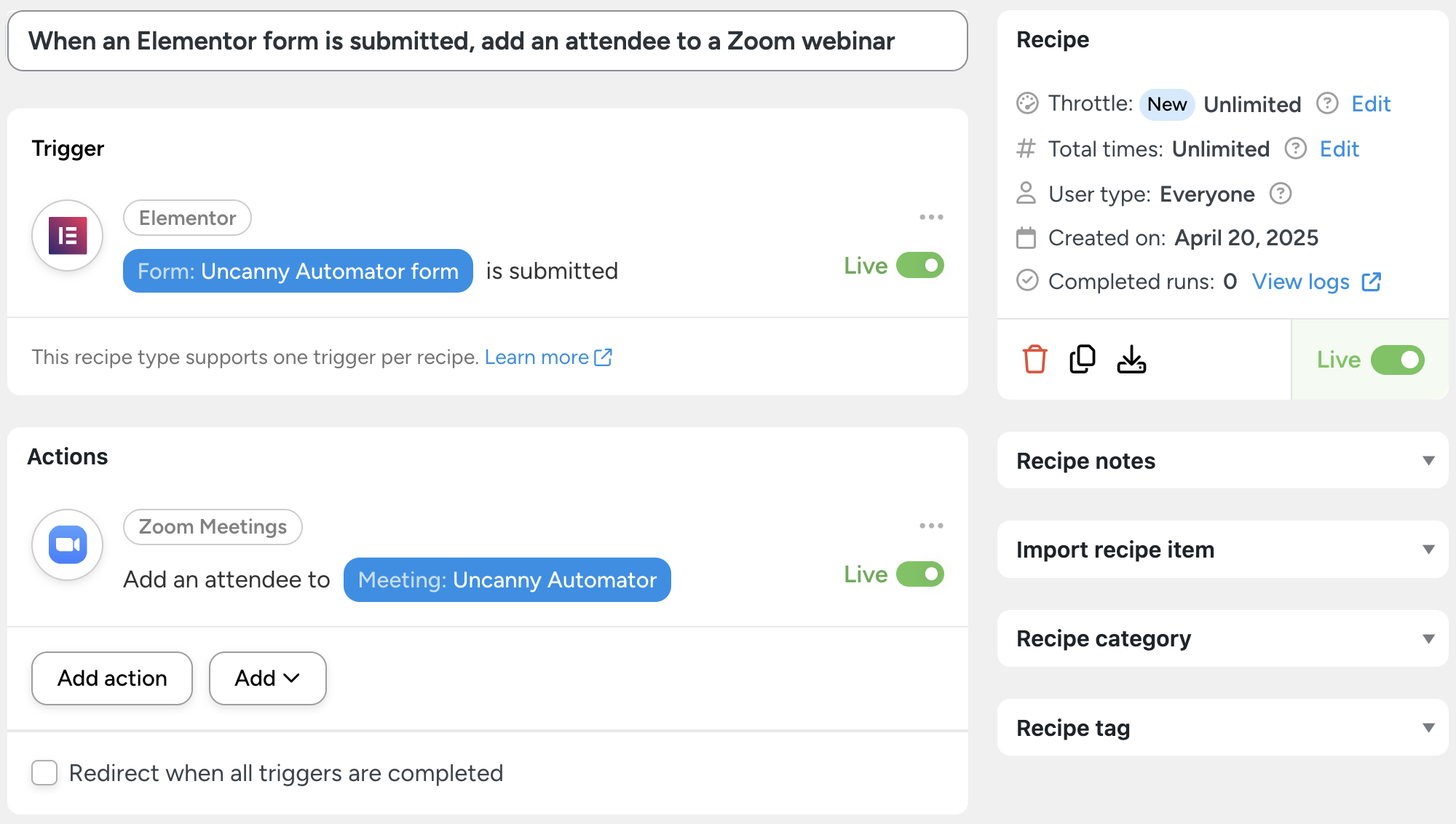Delete recipe with the red trash icon

[x=1034, y=360]
